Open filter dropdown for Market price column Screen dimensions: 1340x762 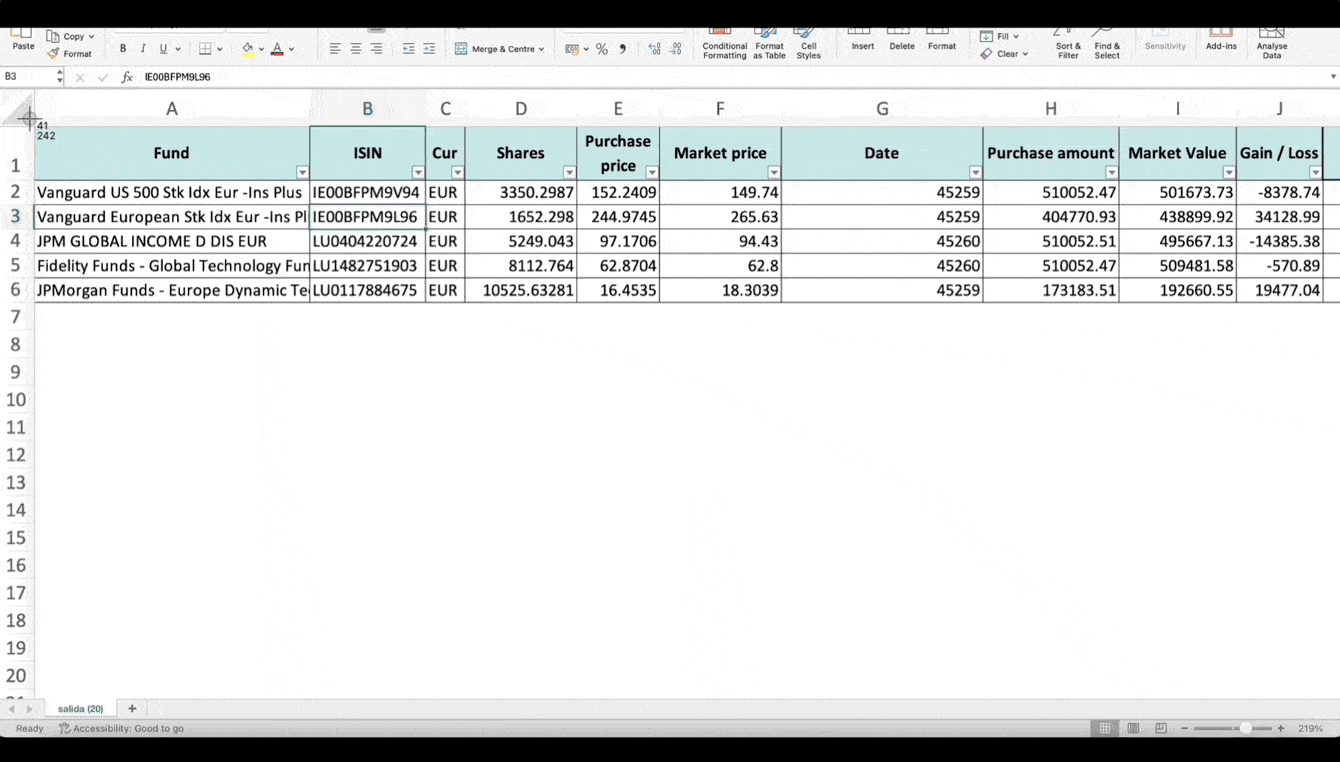(774, 173)
